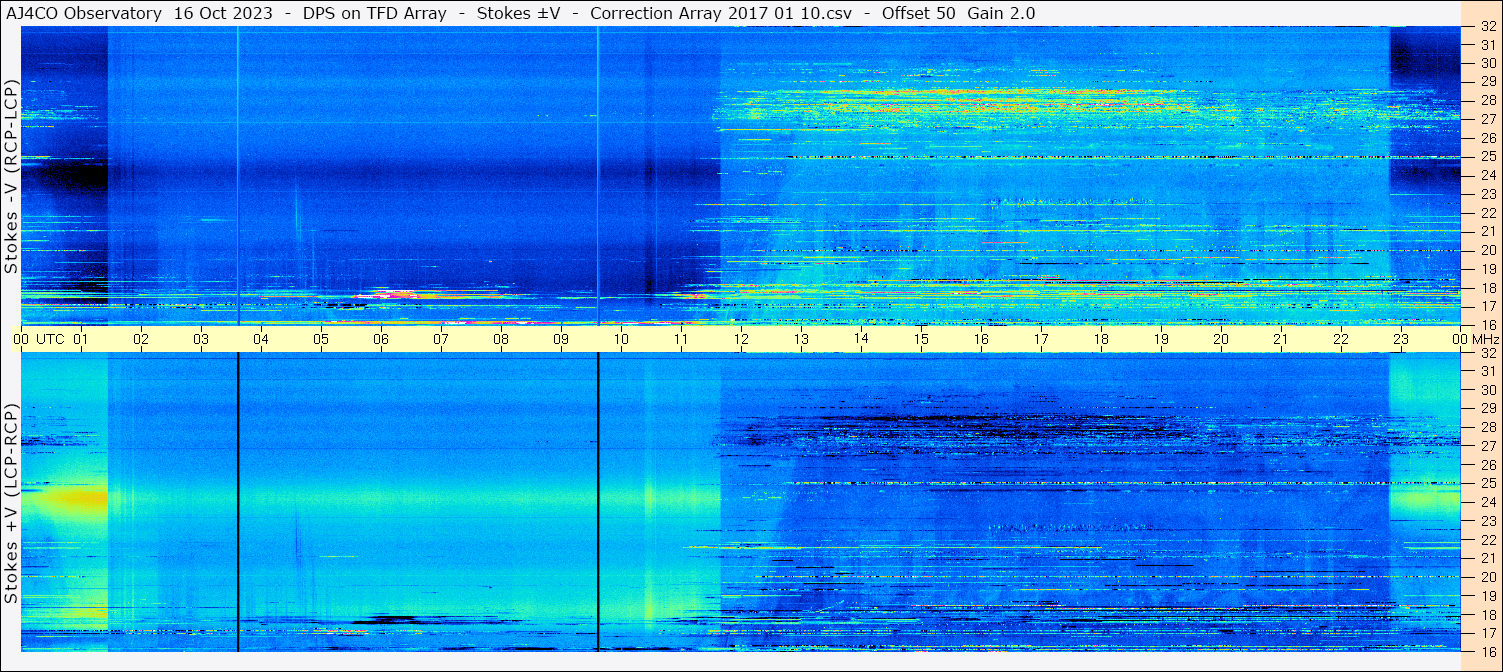Click the 20 MHz label of upper spectrogram
This screenshot has height=672, width=1503.
(1488, 250)
